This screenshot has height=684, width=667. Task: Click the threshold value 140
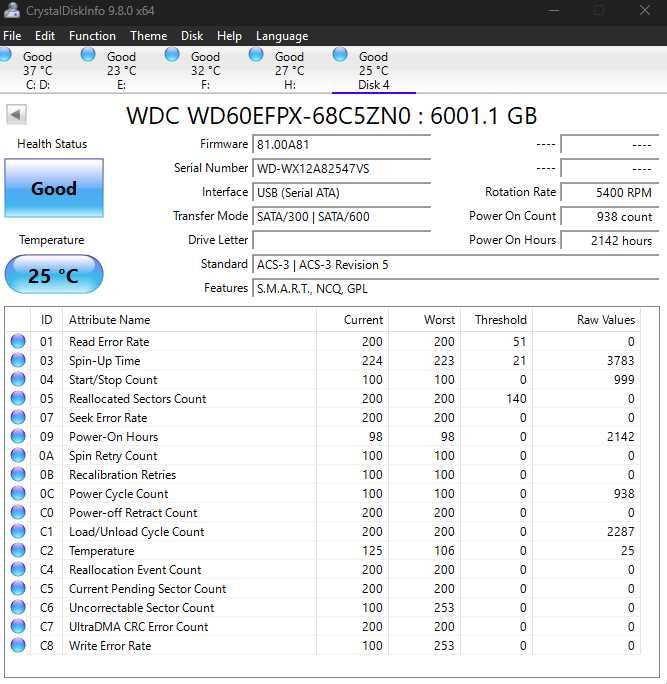tap(516, 399)
